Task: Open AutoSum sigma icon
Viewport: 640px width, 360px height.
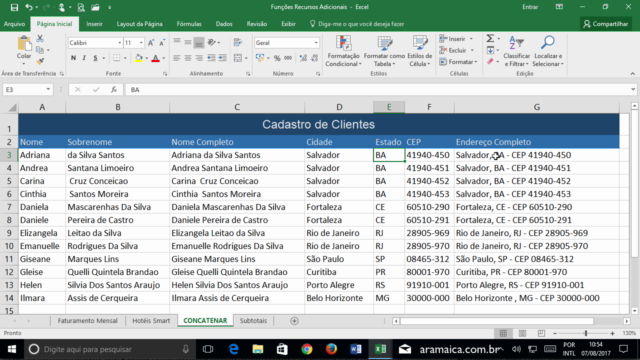Action: pos(490,39)
